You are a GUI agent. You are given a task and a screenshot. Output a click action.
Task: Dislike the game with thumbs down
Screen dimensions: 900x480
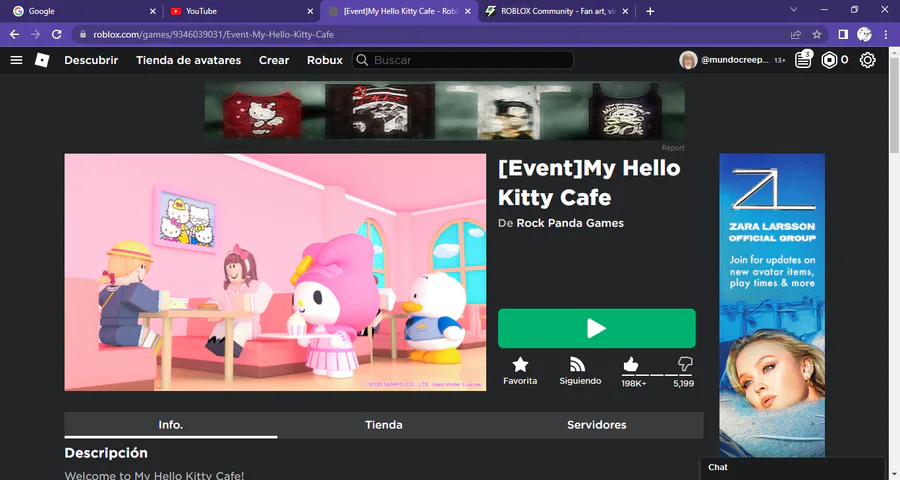[x=685, y=363]
